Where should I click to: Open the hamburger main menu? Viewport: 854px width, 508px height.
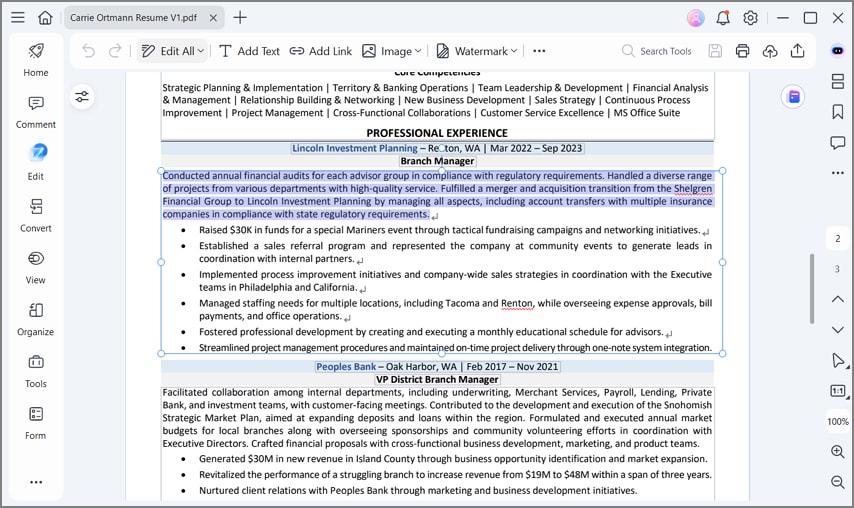point(18,17)
